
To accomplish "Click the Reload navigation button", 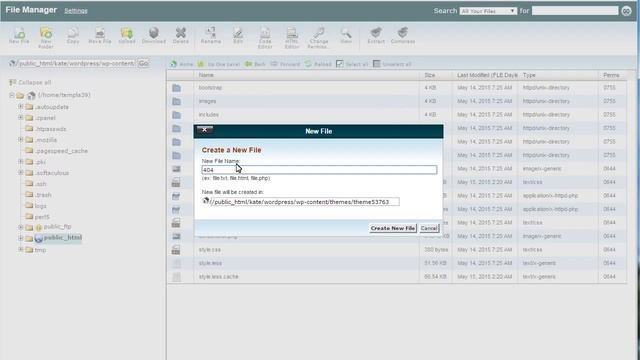I will click(x=318, y=64).
